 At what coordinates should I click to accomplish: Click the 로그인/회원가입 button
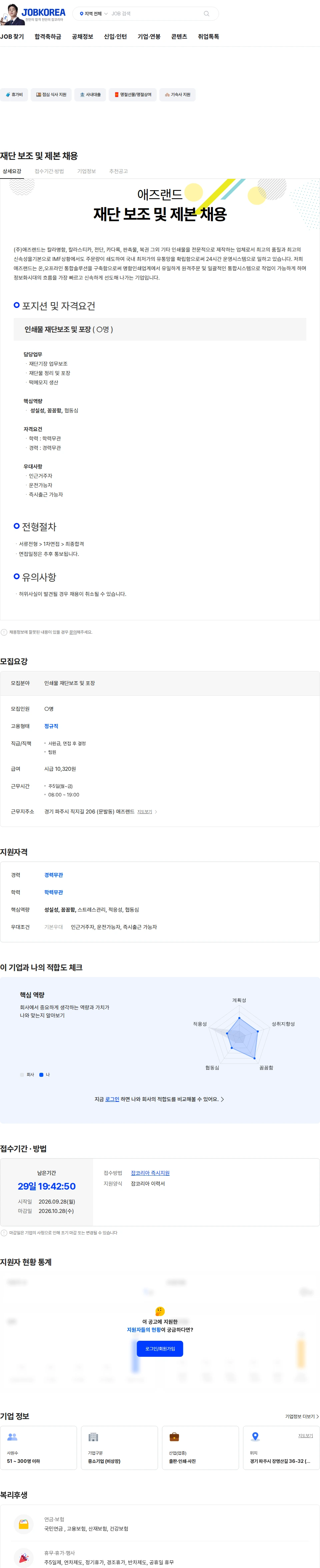tap(160, 1349)
